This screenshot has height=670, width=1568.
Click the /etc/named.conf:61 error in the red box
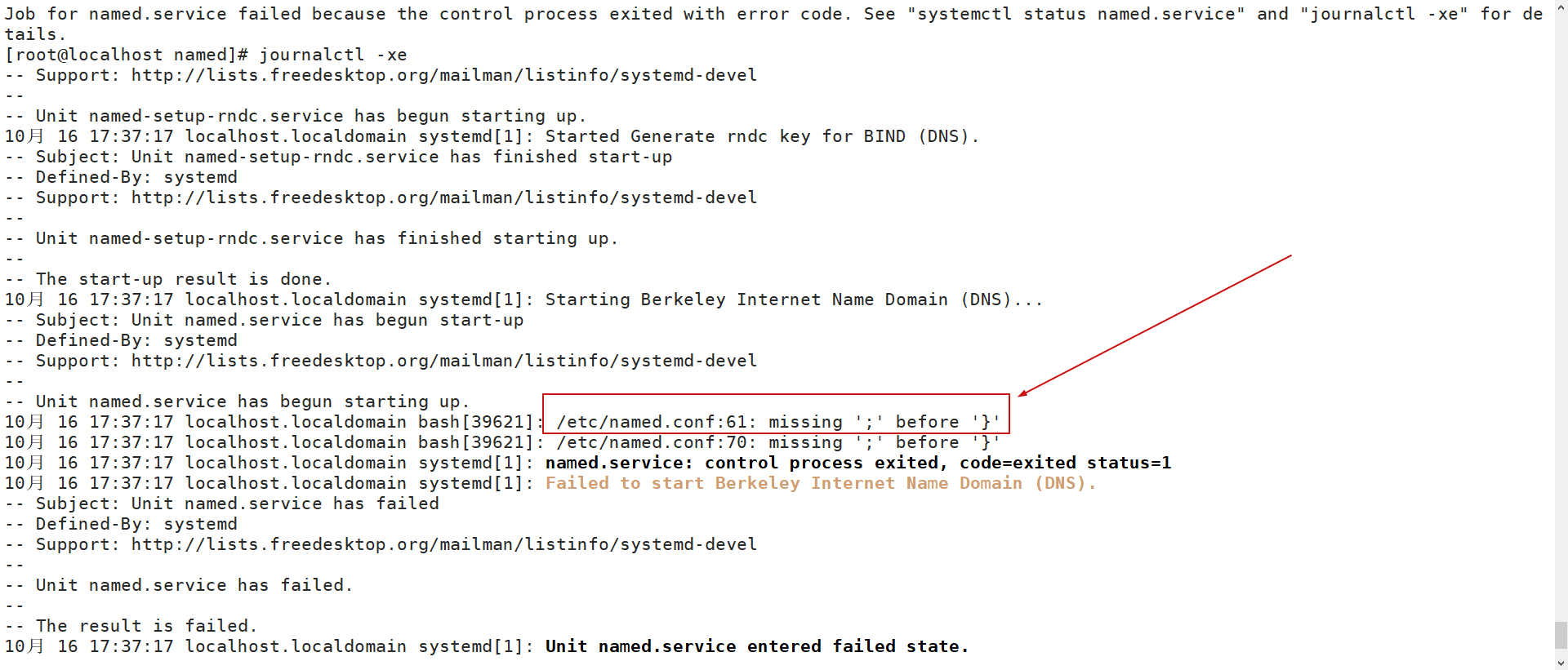pyautogui.click(x=777, y=422)
